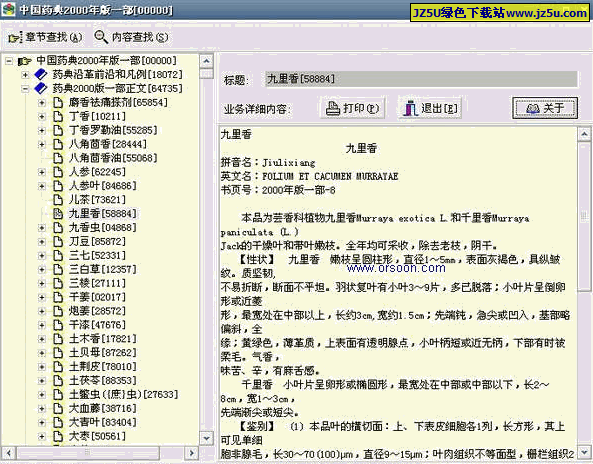Click the document icon beside 八角茴香[28444]

[58, 144]
